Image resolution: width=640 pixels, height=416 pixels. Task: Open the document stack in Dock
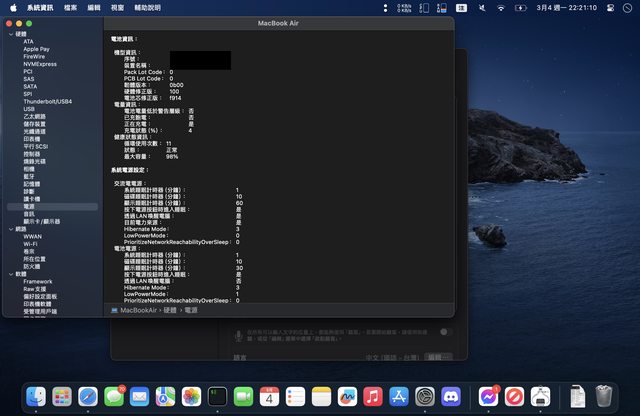[578, 396]
